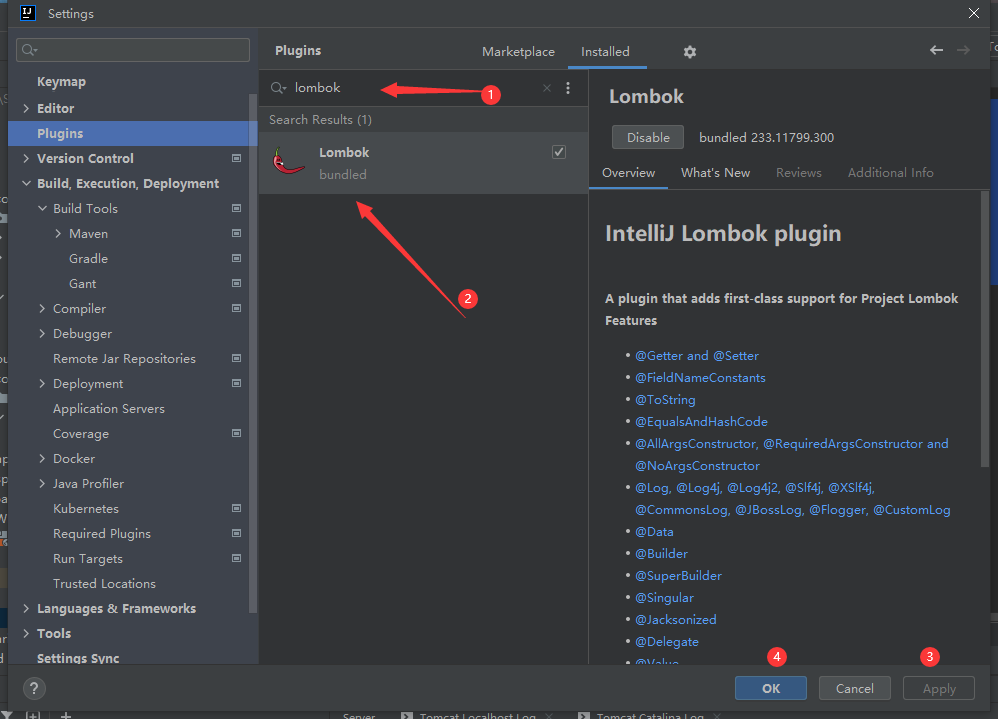Click project-level icon beside Required Plugins
The width and height of the screenshot is (998, 719).
pos(236,533)
